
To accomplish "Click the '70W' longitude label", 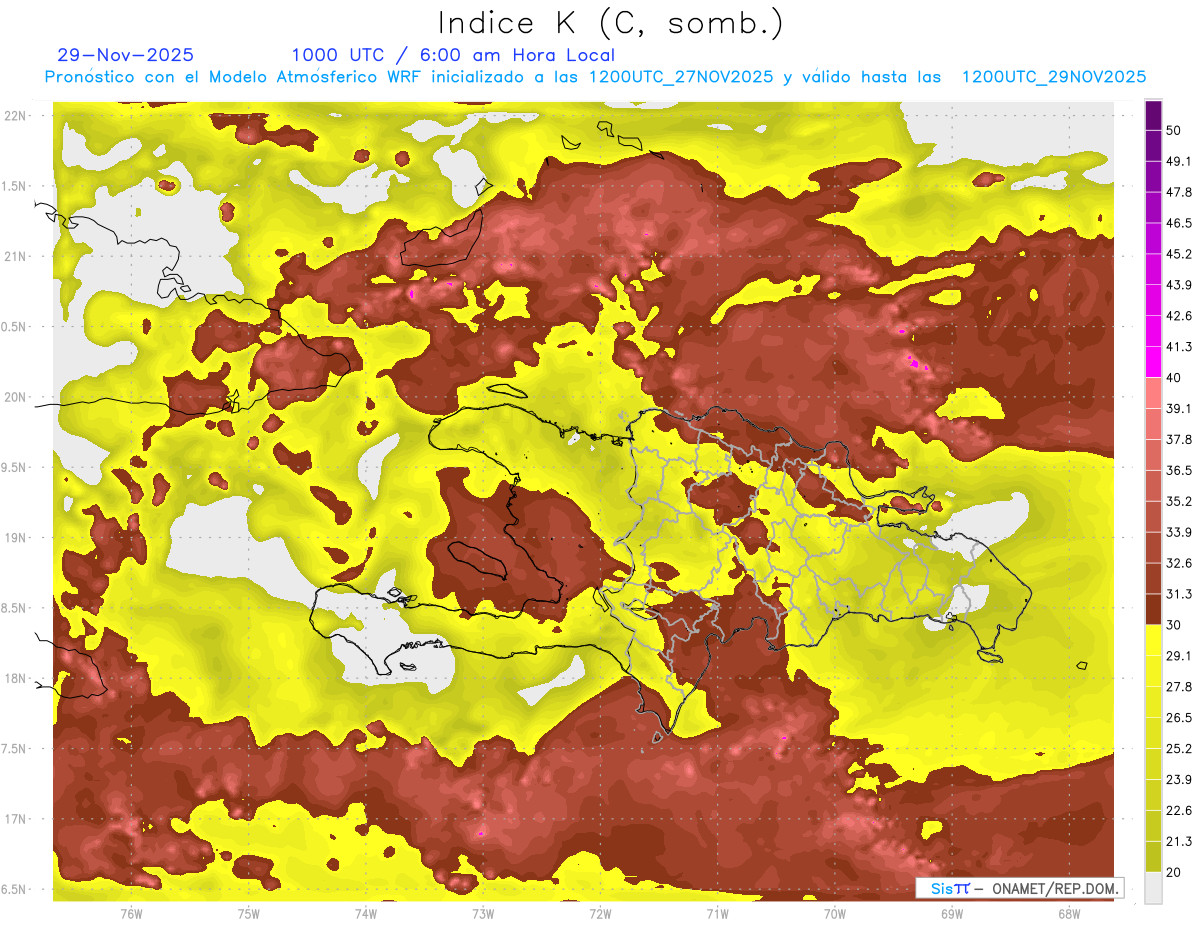I will coord(835,914).
